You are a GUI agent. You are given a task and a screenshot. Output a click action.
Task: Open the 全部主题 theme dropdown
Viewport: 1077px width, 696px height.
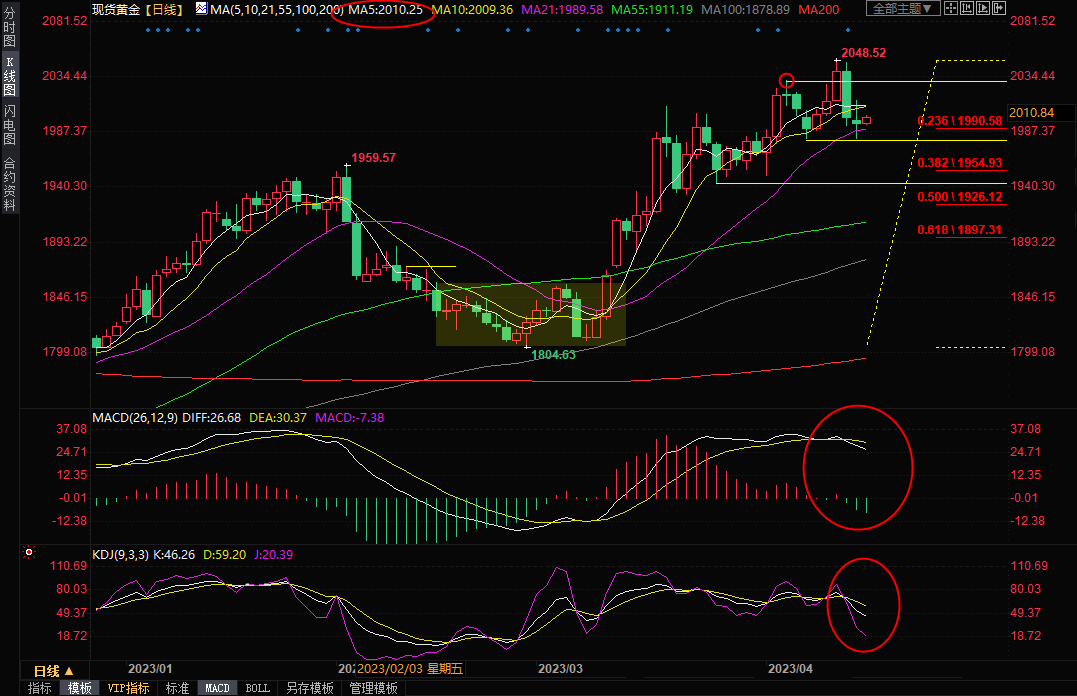(x=903, y=8)
